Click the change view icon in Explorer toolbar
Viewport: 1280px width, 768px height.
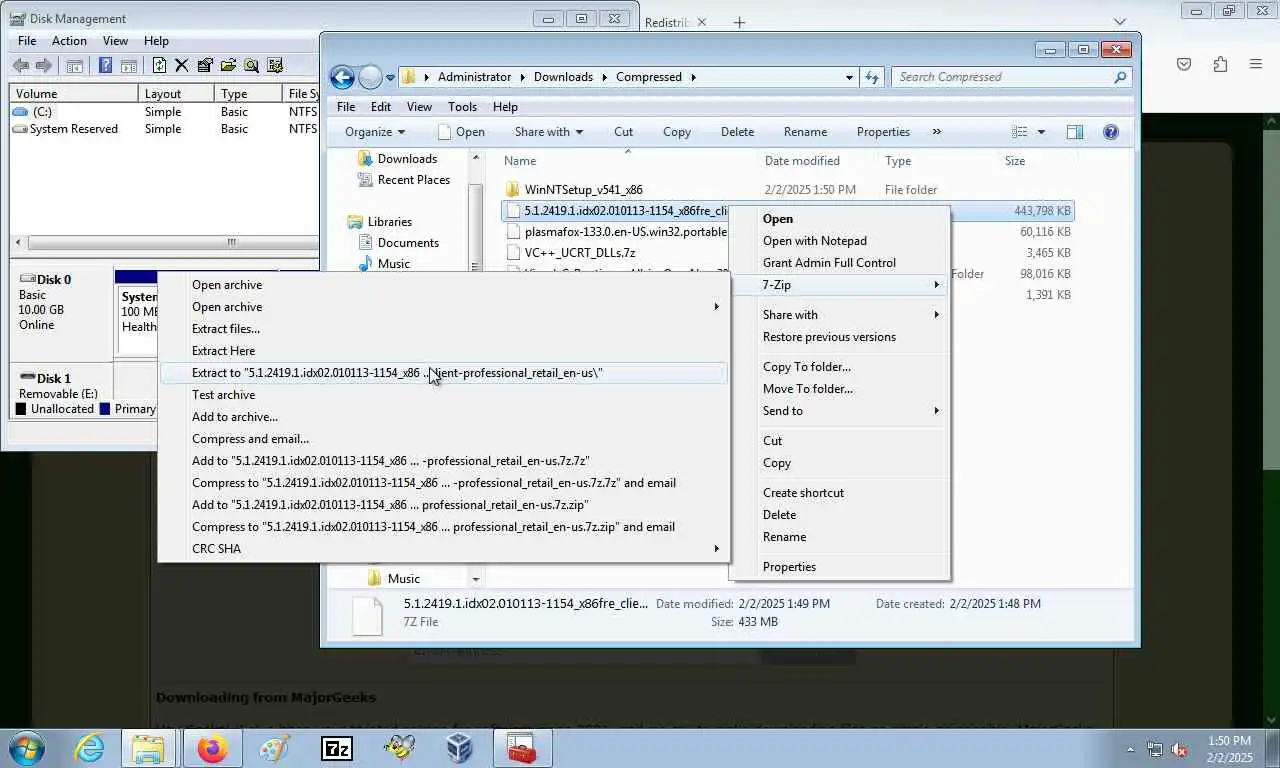click(1019, 132)
